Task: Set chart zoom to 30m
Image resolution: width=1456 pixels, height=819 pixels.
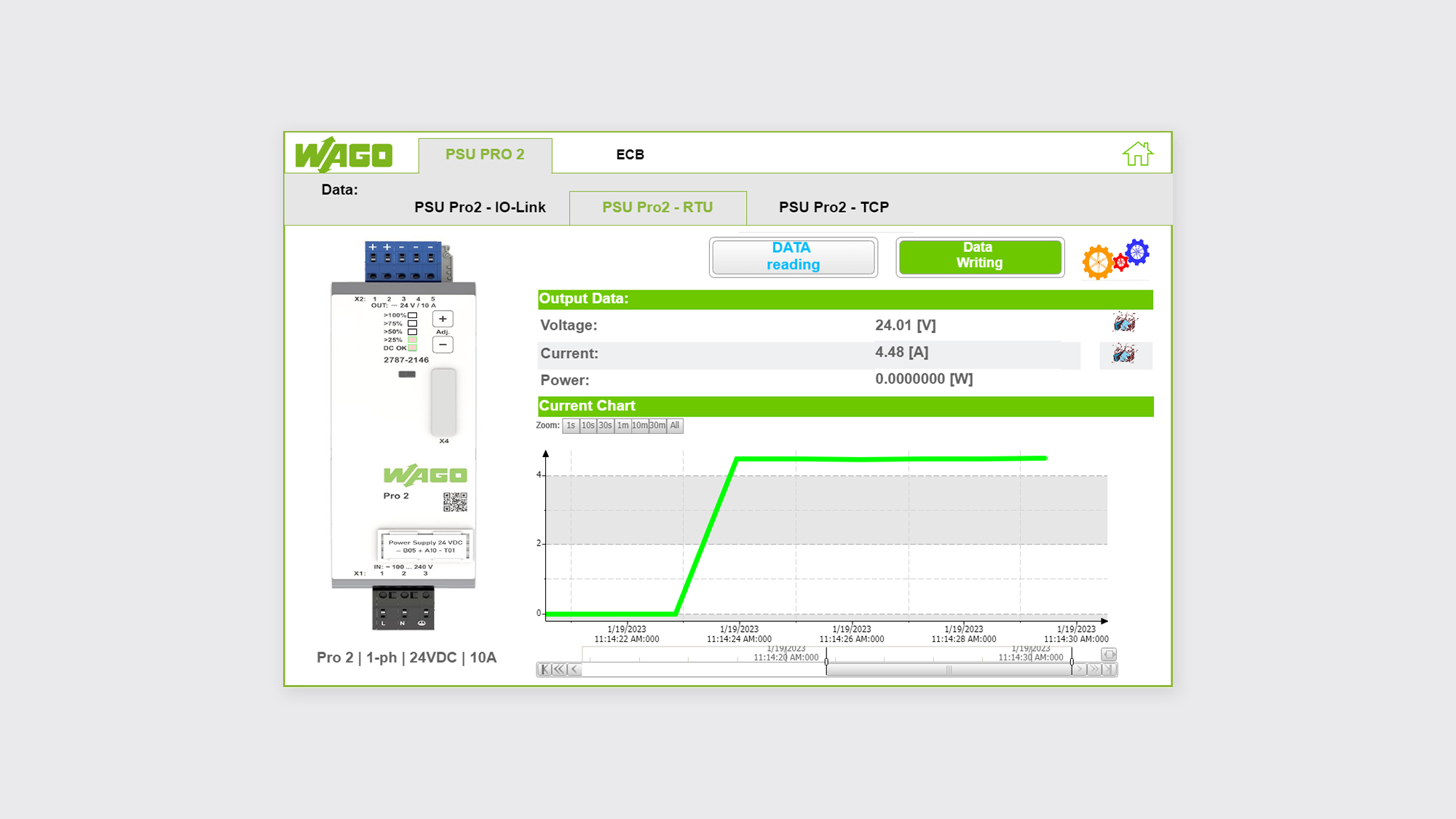Action: (x=657, y=426)
